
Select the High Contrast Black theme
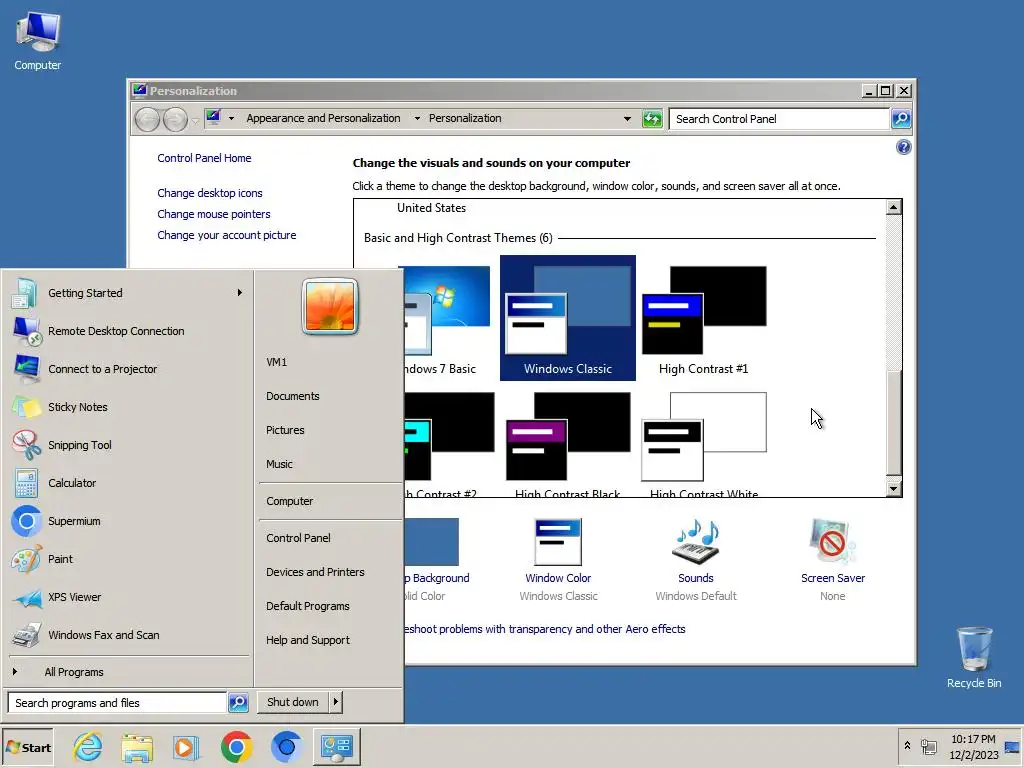[x=568, y=445]
